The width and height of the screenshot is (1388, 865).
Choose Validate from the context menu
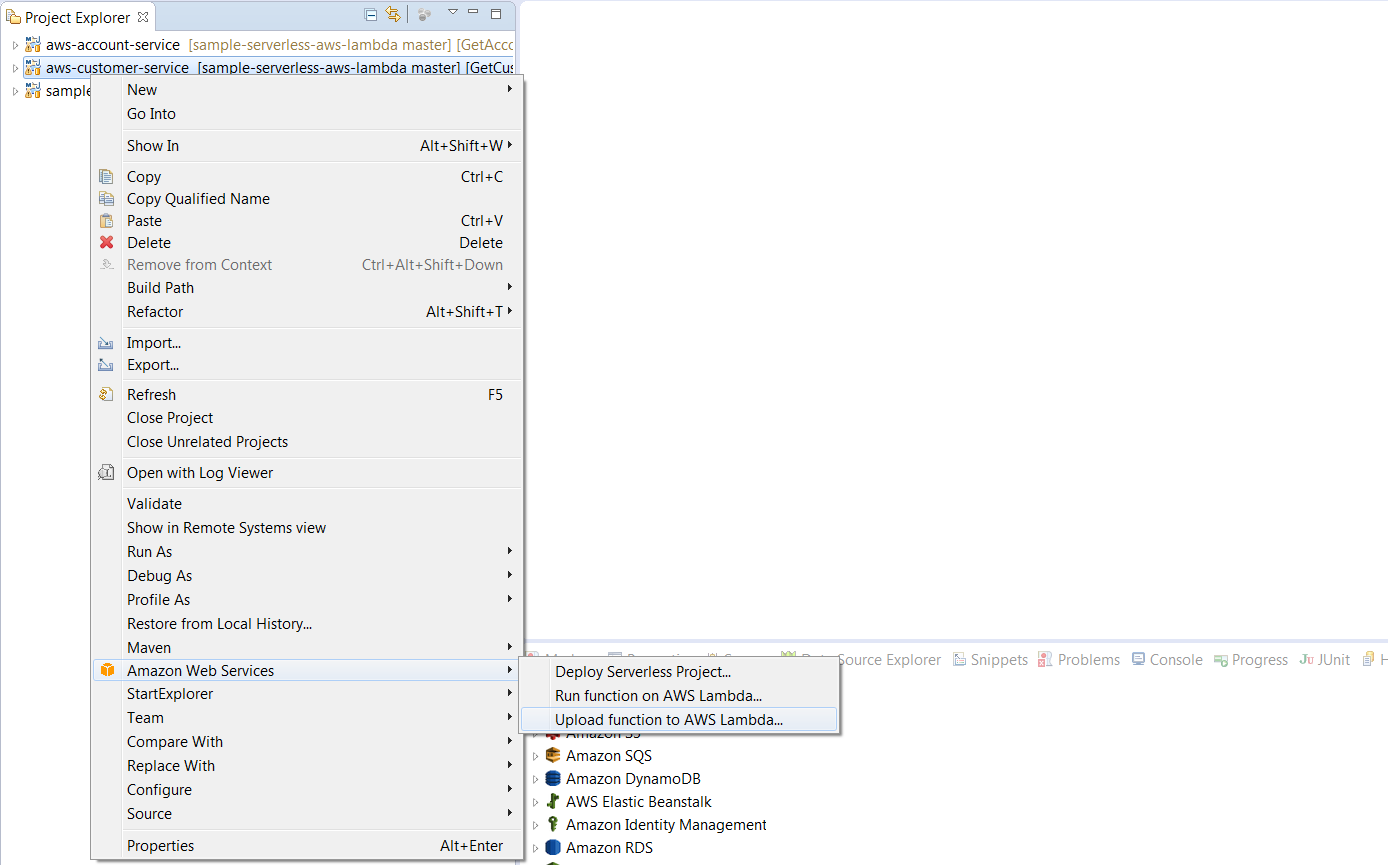pos(307,504)
